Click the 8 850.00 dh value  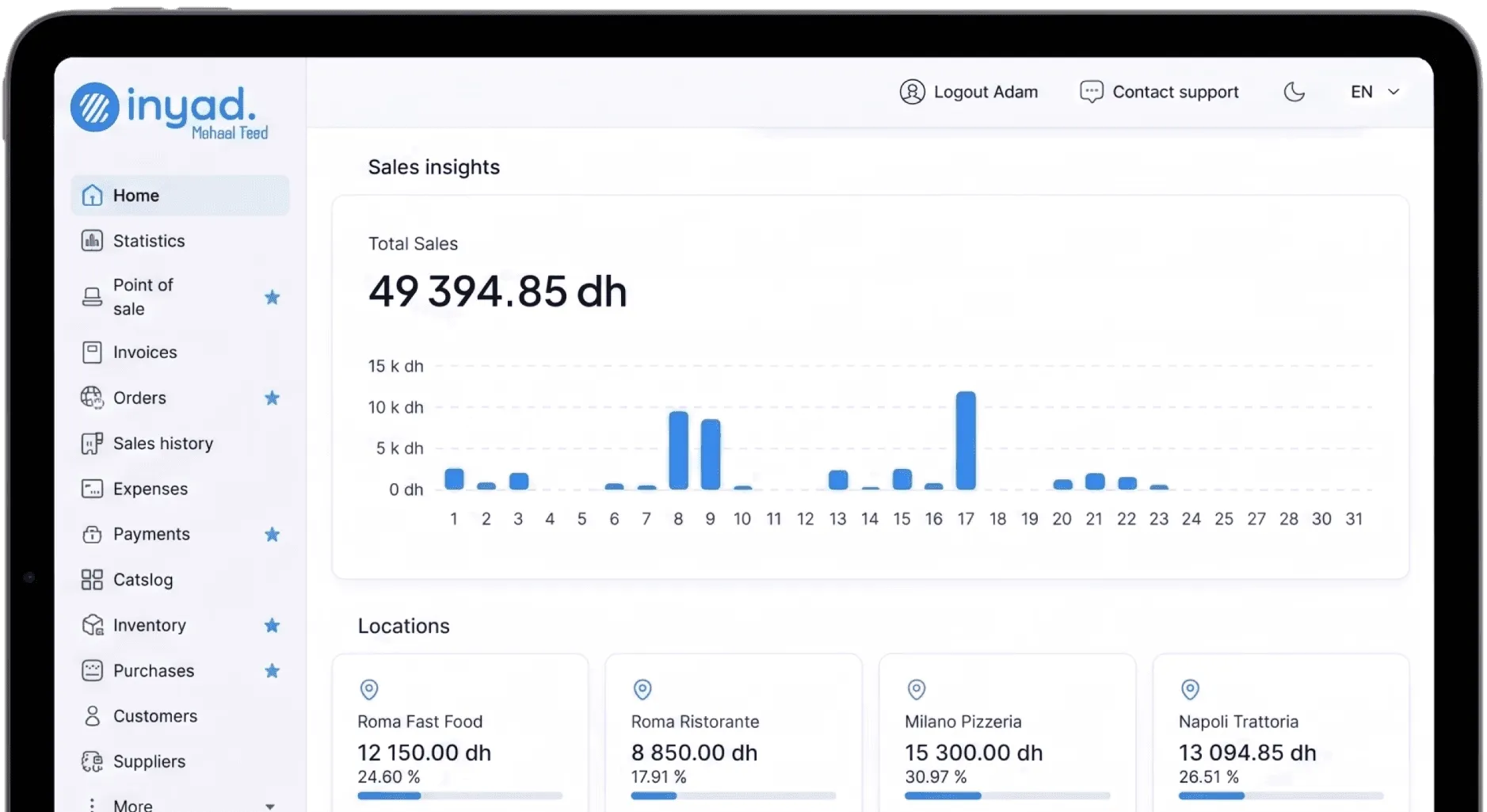(x=694, y=753)
